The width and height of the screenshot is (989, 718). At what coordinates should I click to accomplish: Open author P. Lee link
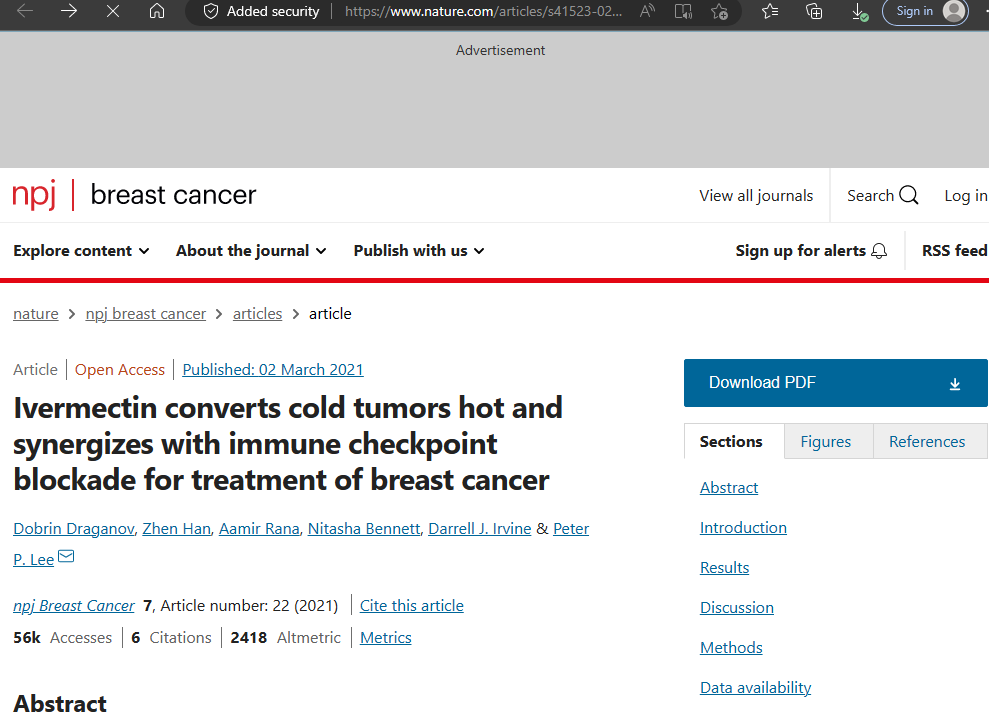[x=33, y=560]
